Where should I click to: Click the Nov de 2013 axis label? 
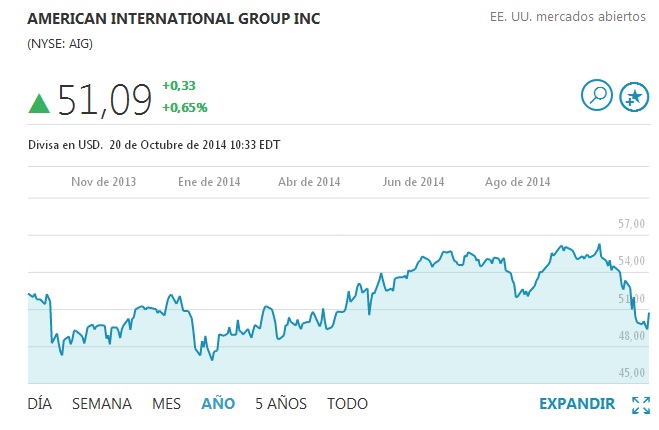104,182
